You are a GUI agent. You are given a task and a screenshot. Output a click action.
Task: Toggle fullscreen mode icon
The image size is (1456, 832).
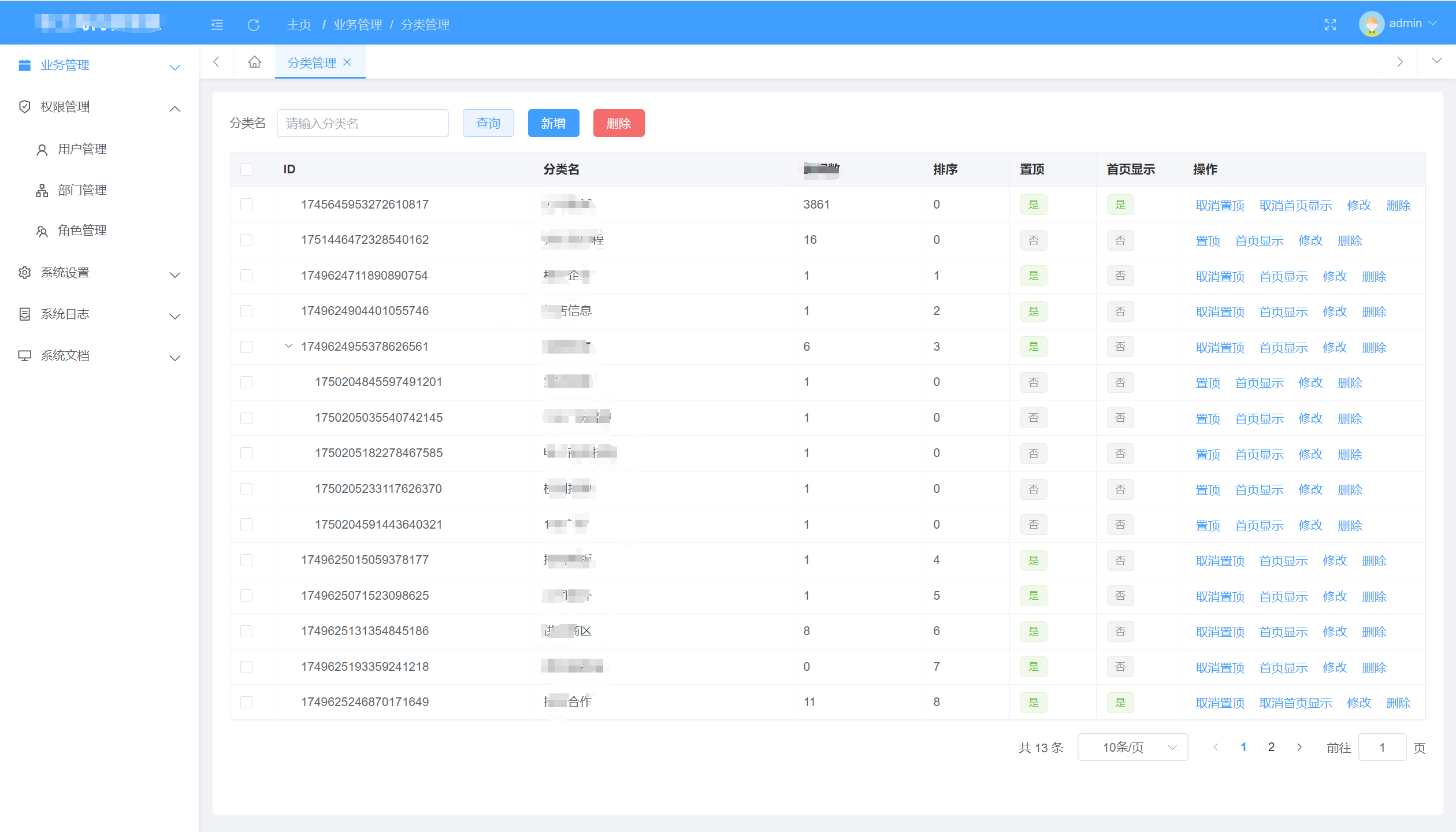tap(1331, 25)
